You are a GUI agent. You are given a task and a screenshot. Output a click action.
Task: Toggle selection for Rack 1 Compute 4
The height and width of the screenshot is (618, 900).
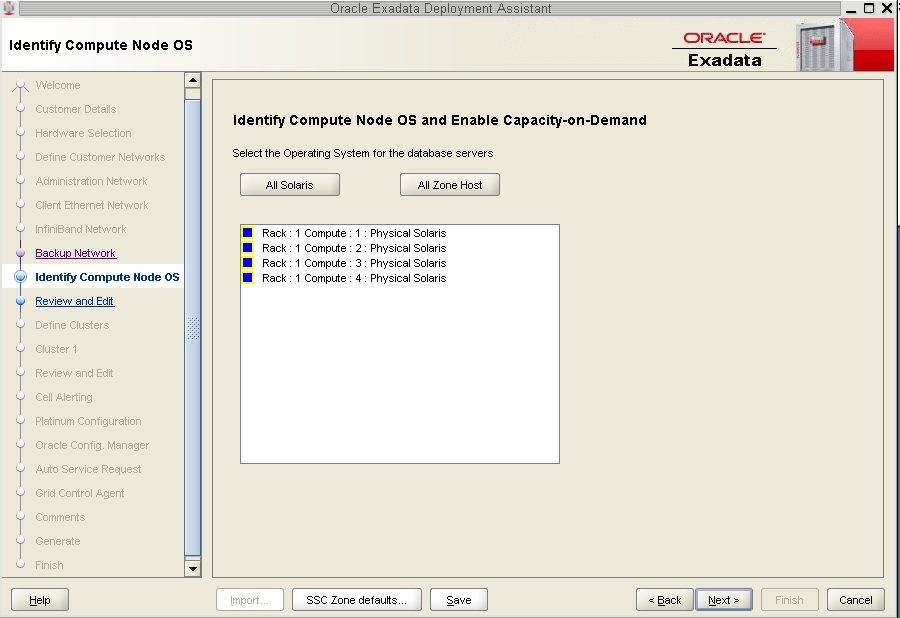click(x=246, y=278)
